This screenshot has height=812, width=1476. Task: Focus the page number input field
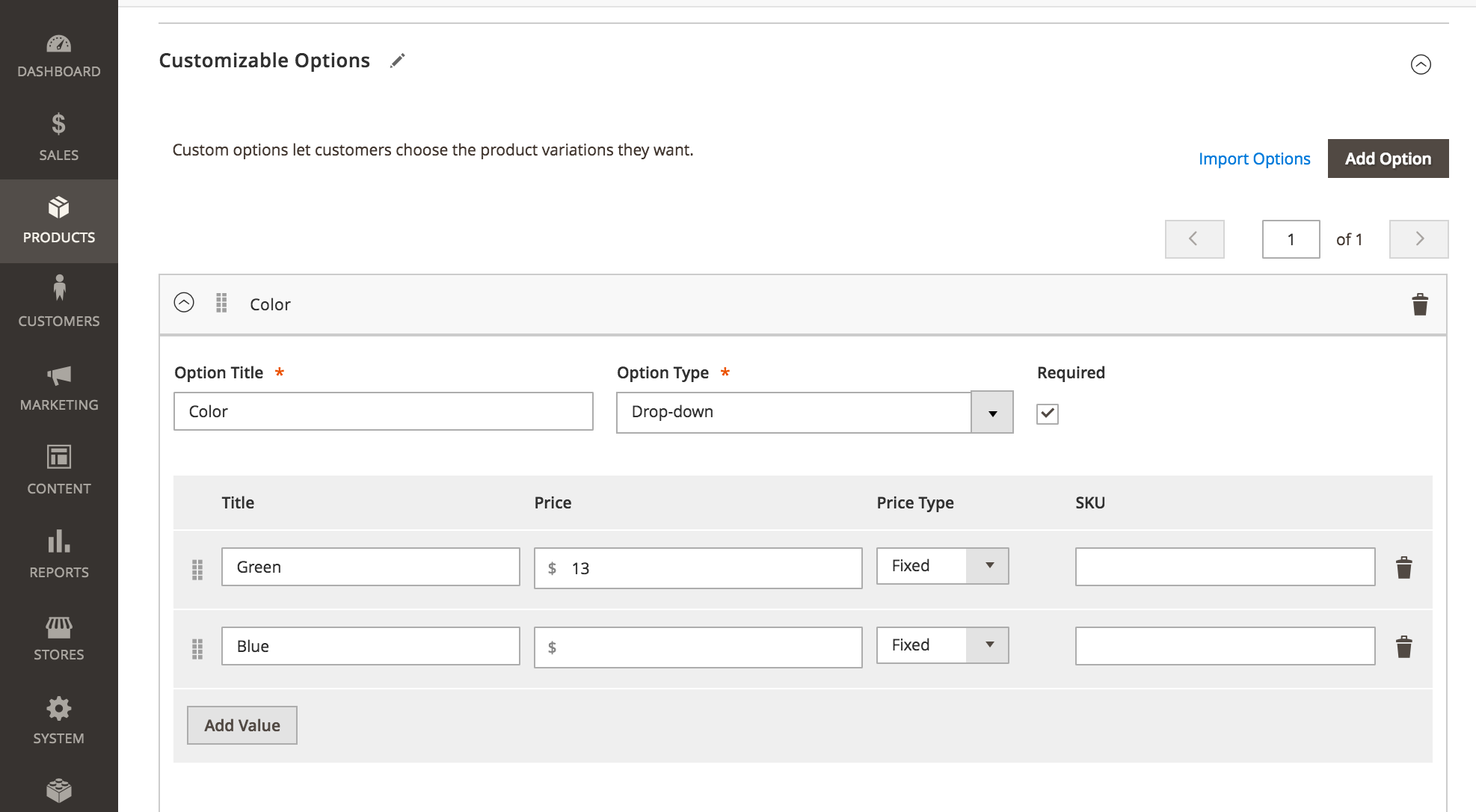[1291, 239]
